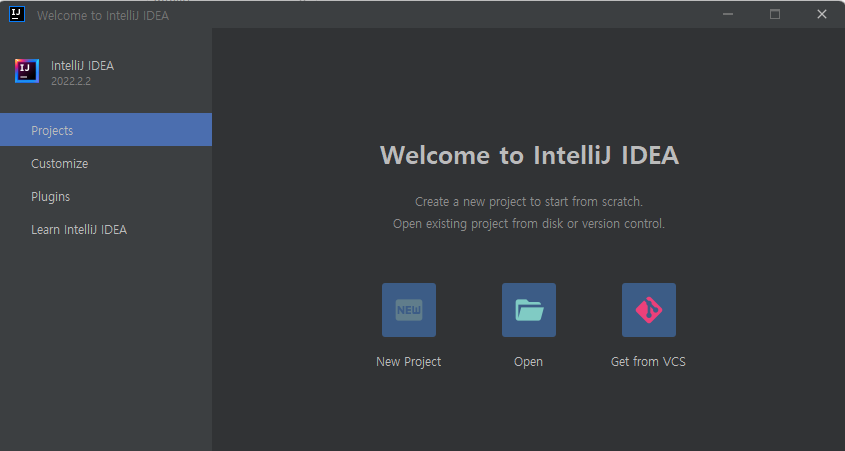Click the Get from VCS git icon

point(649,310)
